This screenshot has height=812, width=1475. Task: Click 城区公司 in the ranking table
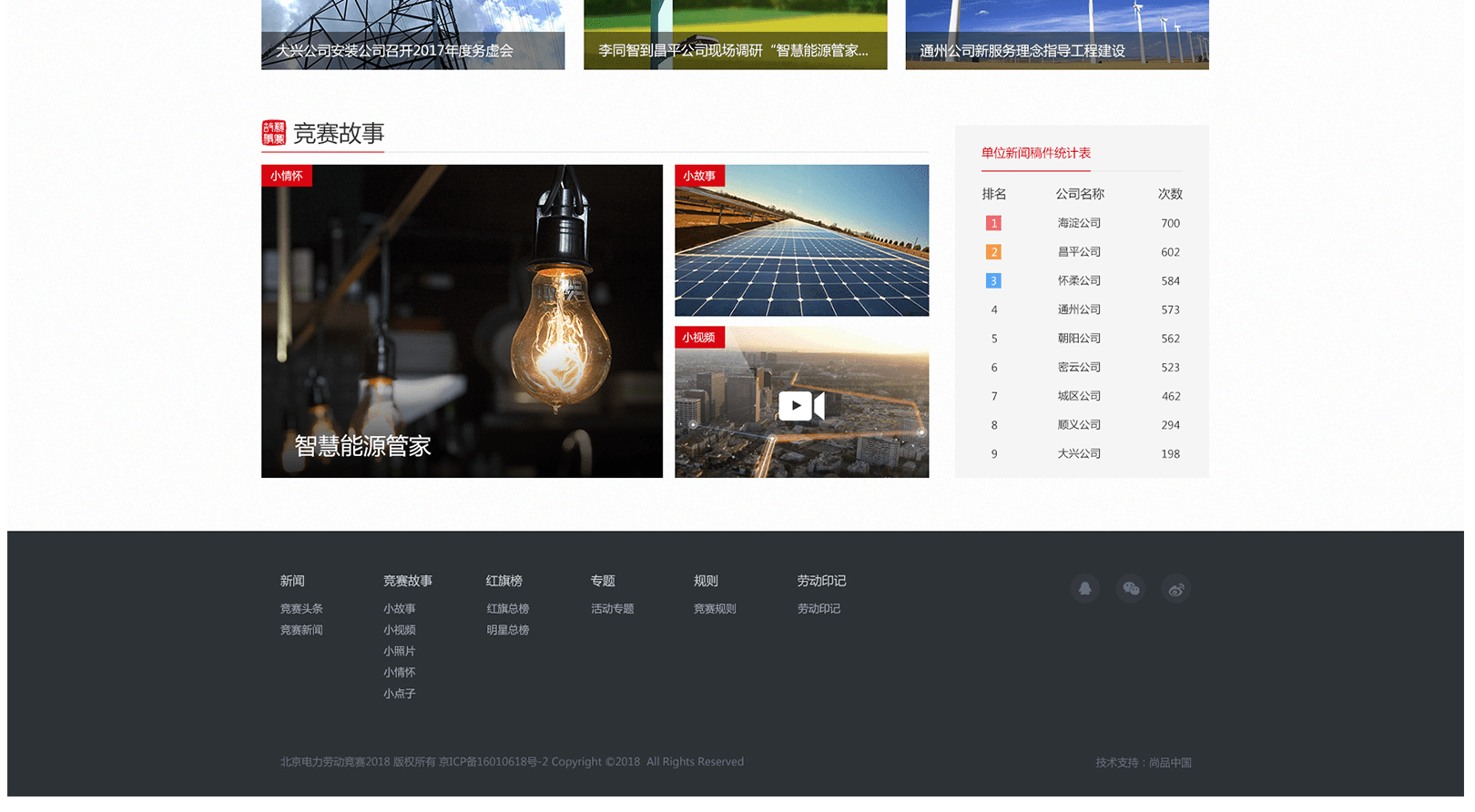[1079, 396]
